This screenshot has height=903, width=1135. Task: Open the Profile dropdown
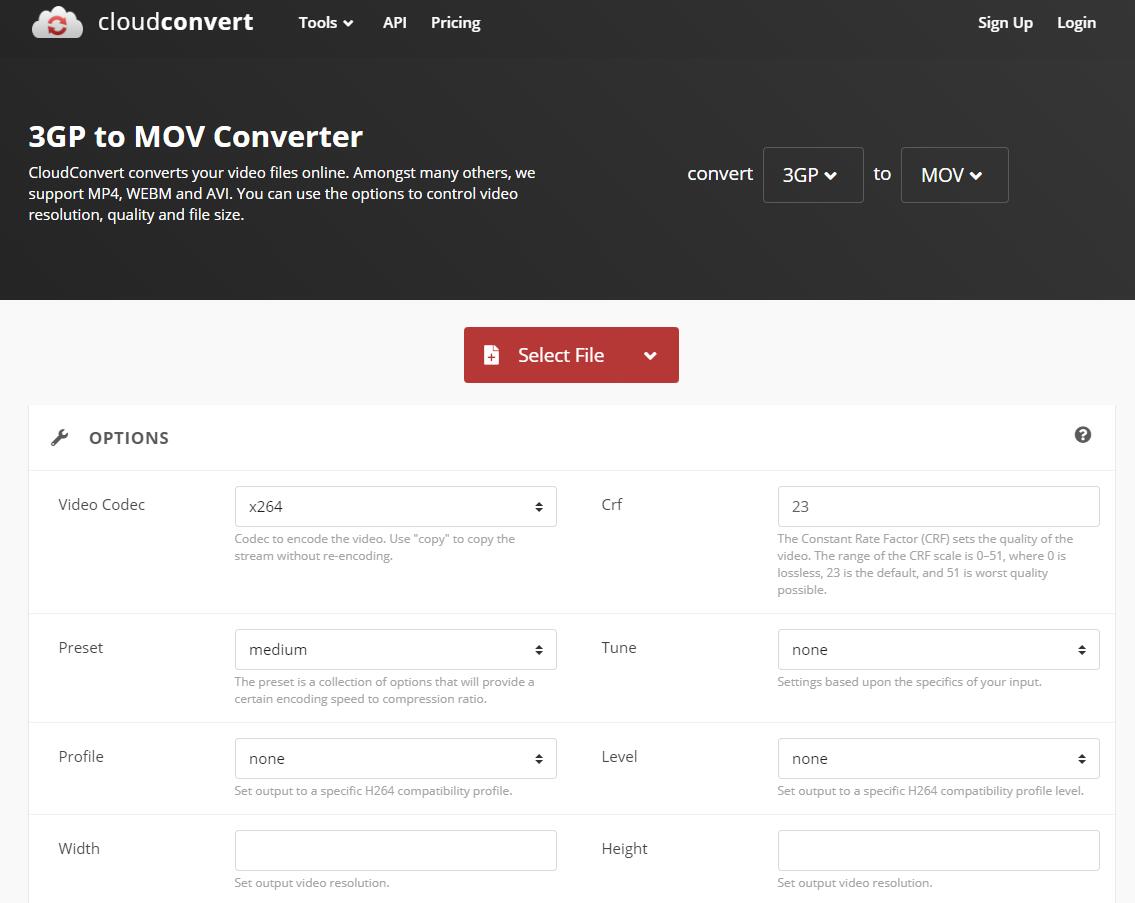tap(395, 758)
